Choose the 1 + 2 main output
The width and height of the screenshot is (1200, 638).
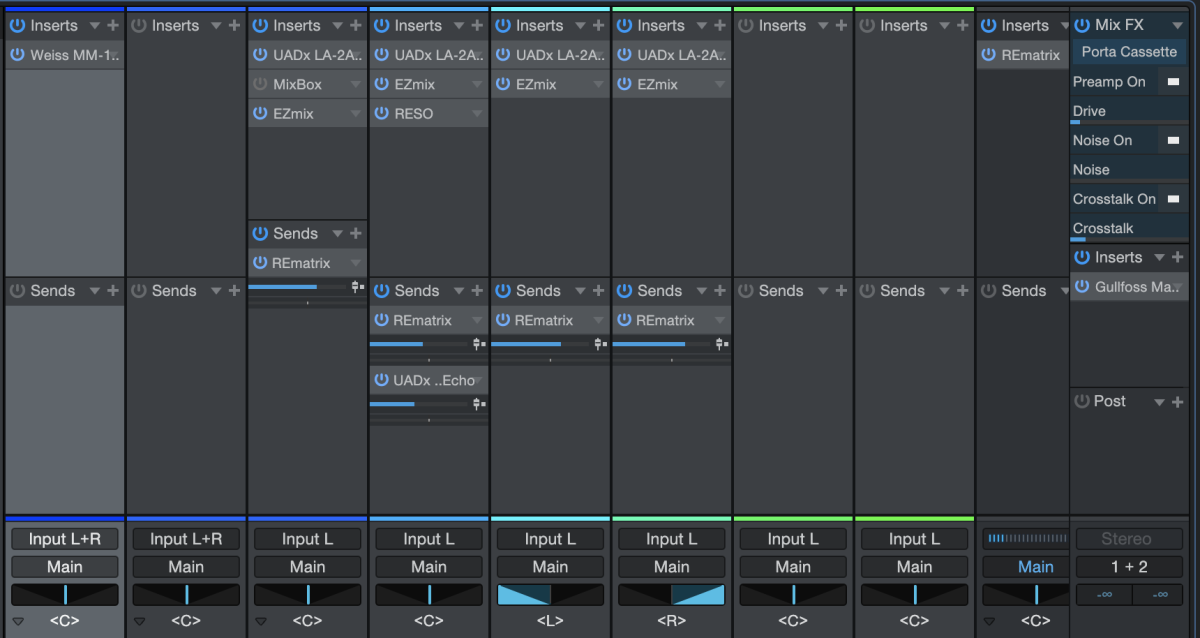[1127, 567]
